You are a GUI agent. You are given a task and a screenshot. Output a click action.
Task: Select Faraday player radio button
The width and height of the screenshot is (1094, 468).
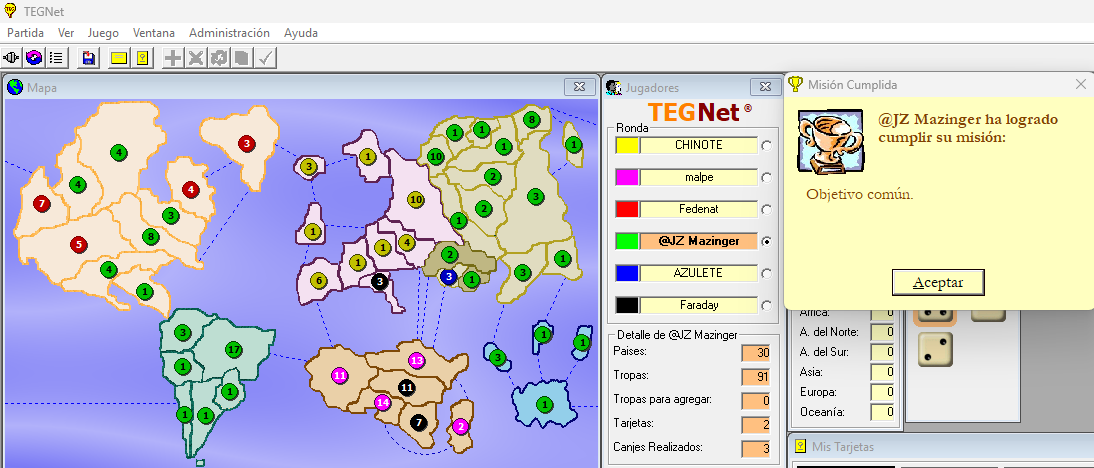click(767, 305)
